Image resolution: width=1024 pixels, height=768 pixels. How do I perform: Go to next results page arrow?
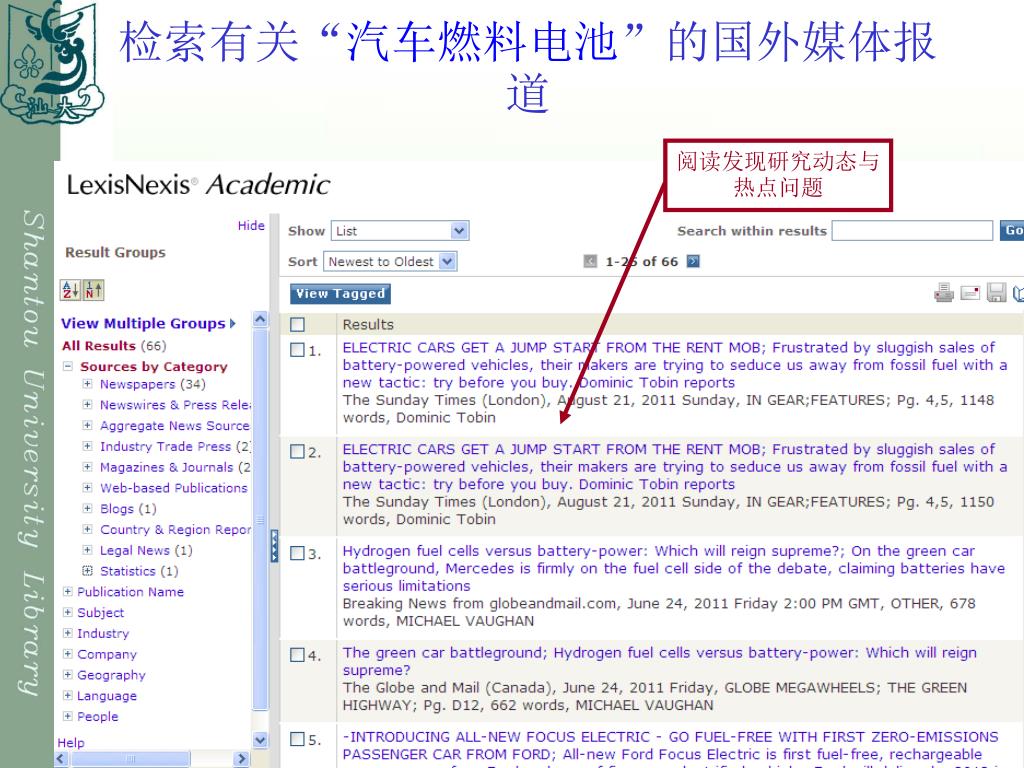click(x=694, y=262)
